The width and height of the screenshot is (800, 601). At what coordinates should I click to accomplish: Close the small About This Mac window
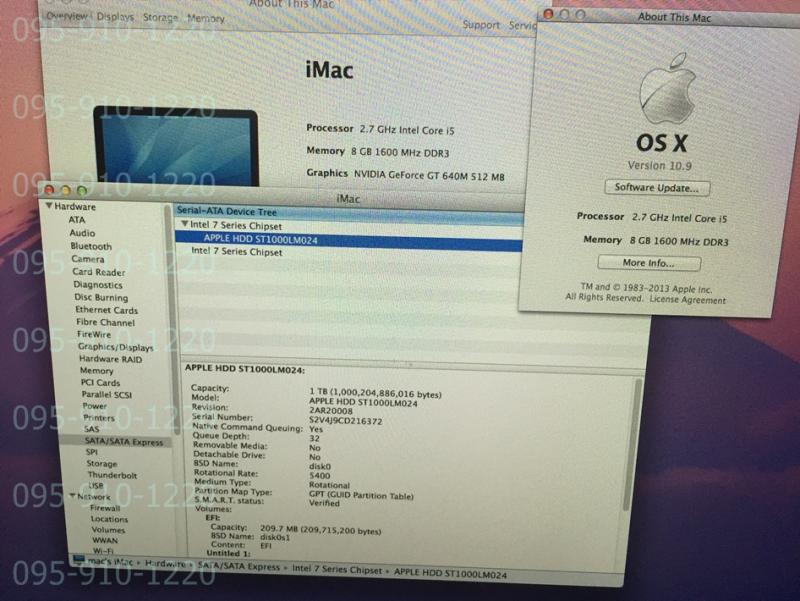[549, 15]
